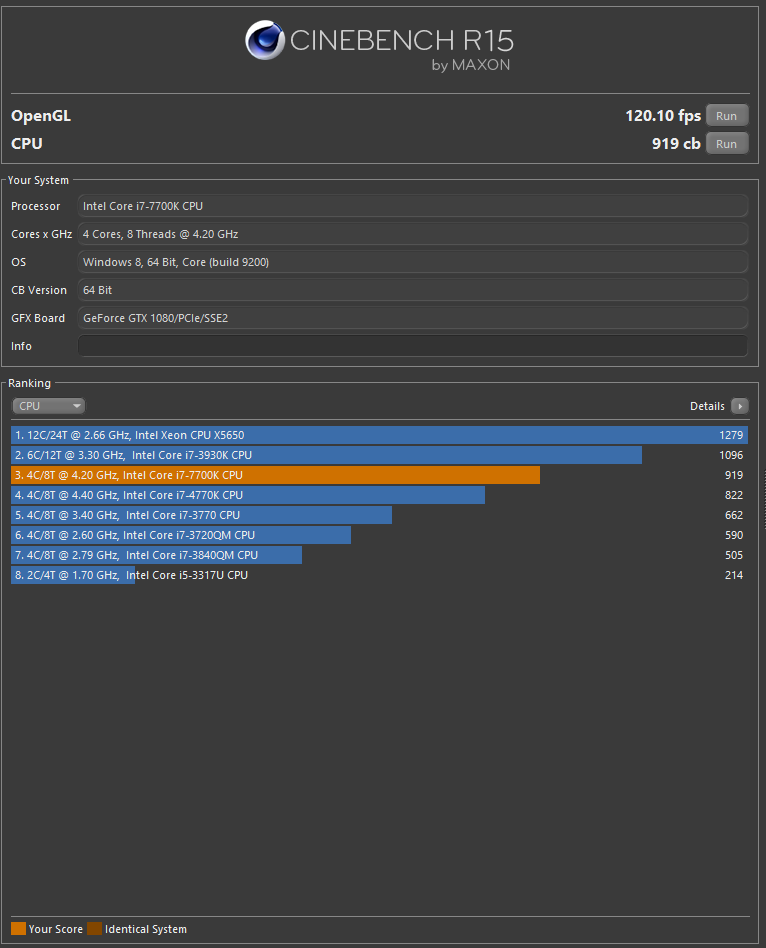
Task: Select the CB Version field 64 Bit
Action: point(413,290)
